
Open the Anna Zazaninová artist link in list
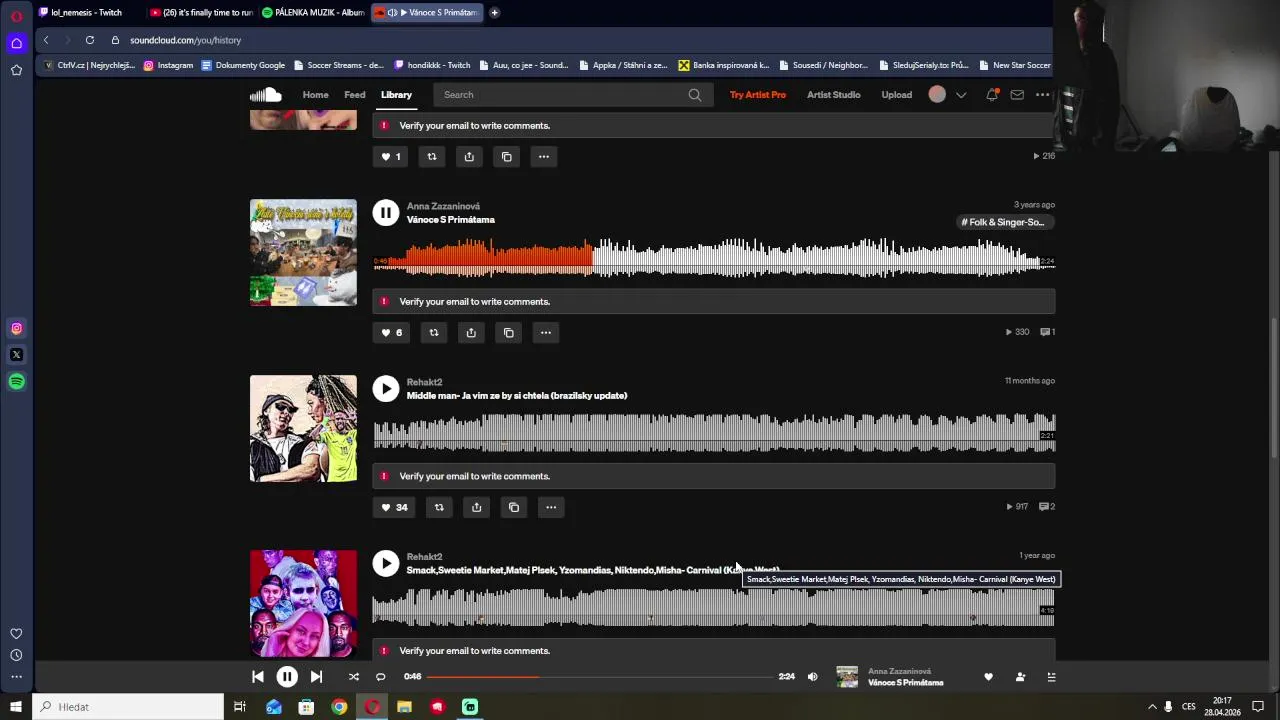443,206
